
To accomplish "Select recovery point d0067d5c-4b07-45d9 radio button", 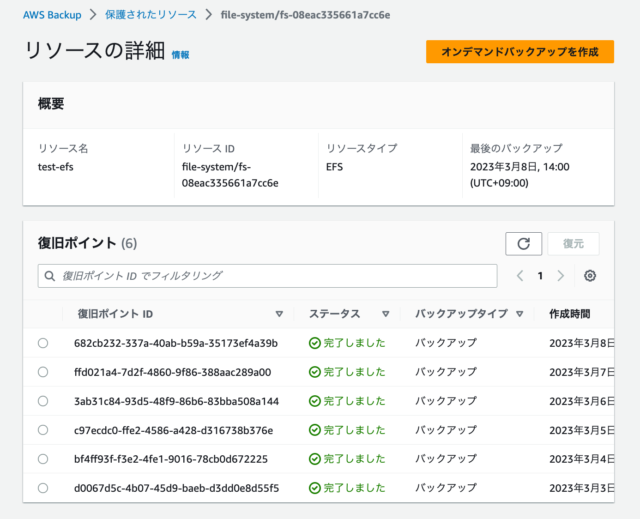I will pyautogui.click(x=43, y=488).
